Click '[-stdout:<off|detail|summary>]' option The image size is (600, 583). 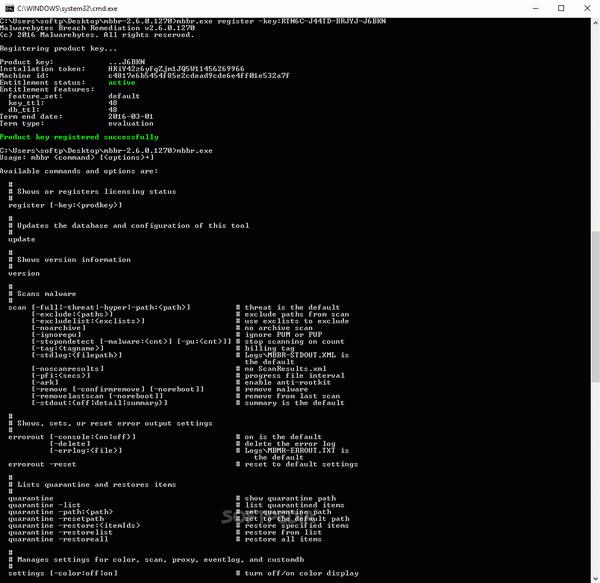pos(99,403)
